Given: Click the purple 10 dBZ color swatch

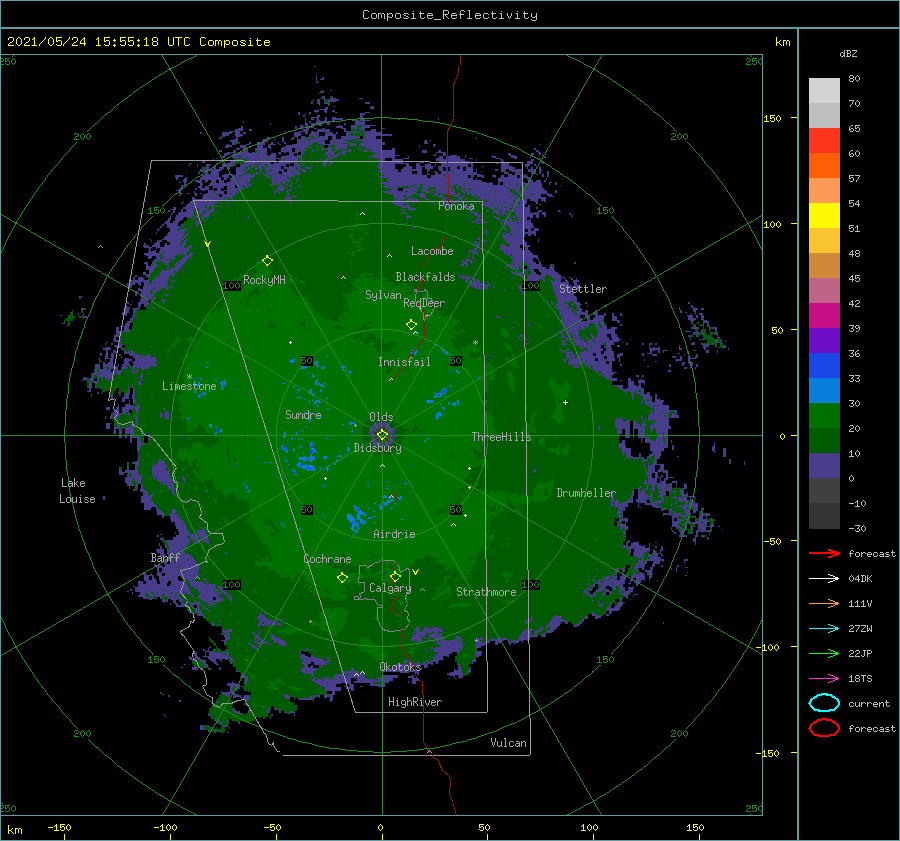Looking at the screenshot, I should click(824, 465).
